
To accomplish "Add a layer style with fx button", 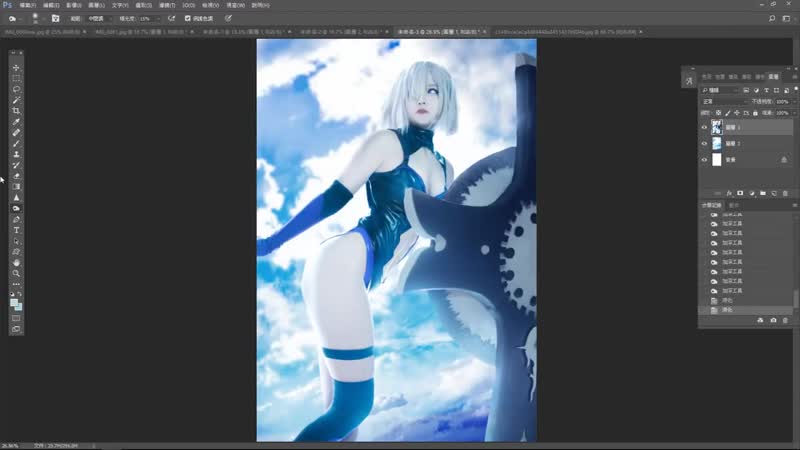I will click(x=729, y=193).
